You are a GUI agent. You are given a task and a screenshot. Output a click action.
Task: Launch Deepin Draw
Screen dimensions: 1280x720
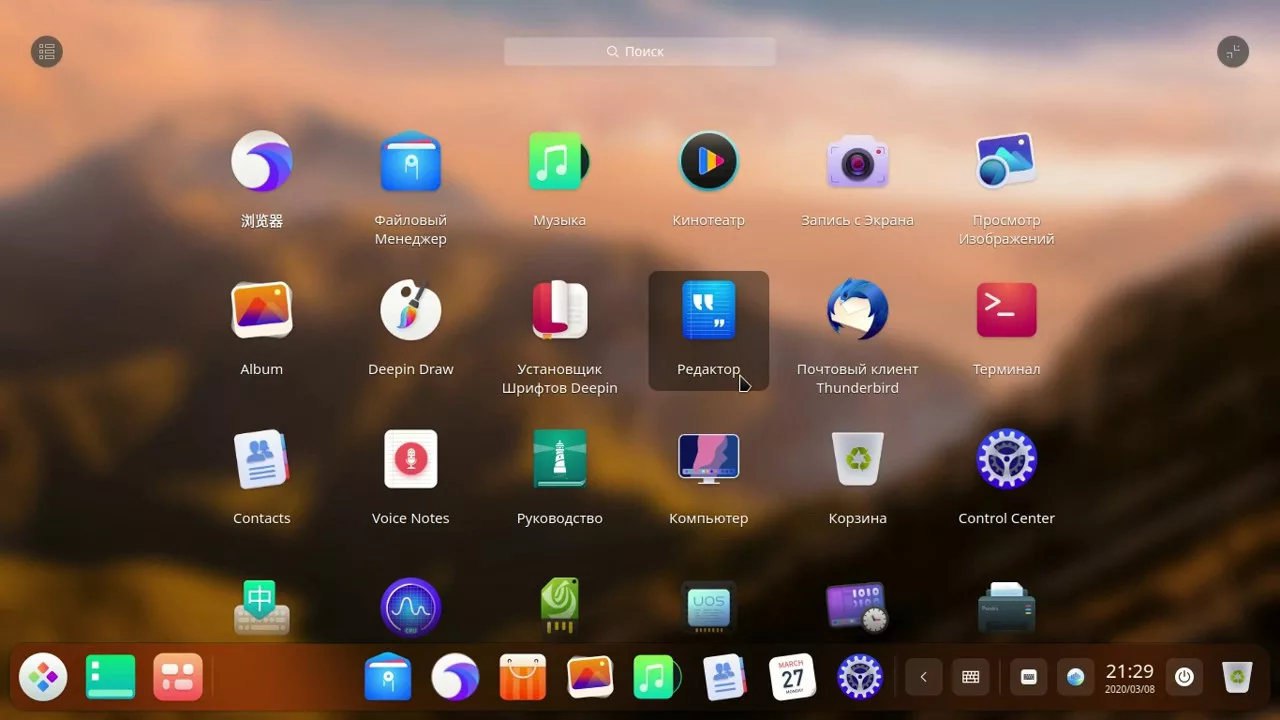click(x=410, y=310)
